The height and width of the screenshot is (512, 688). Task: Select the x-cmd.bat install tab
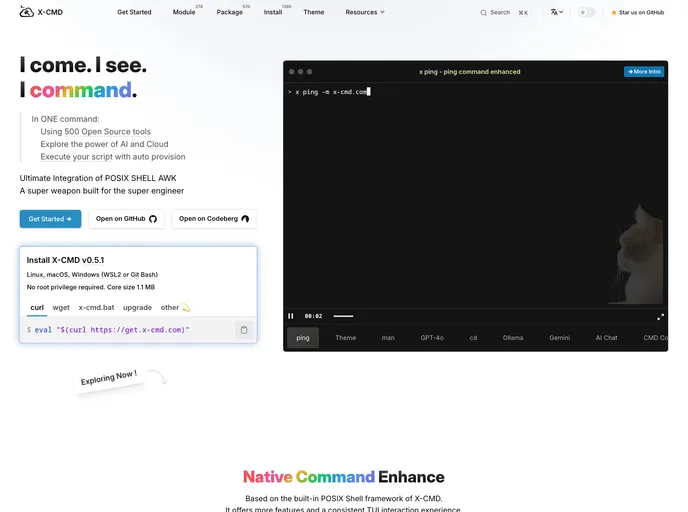tap(96, 308)
